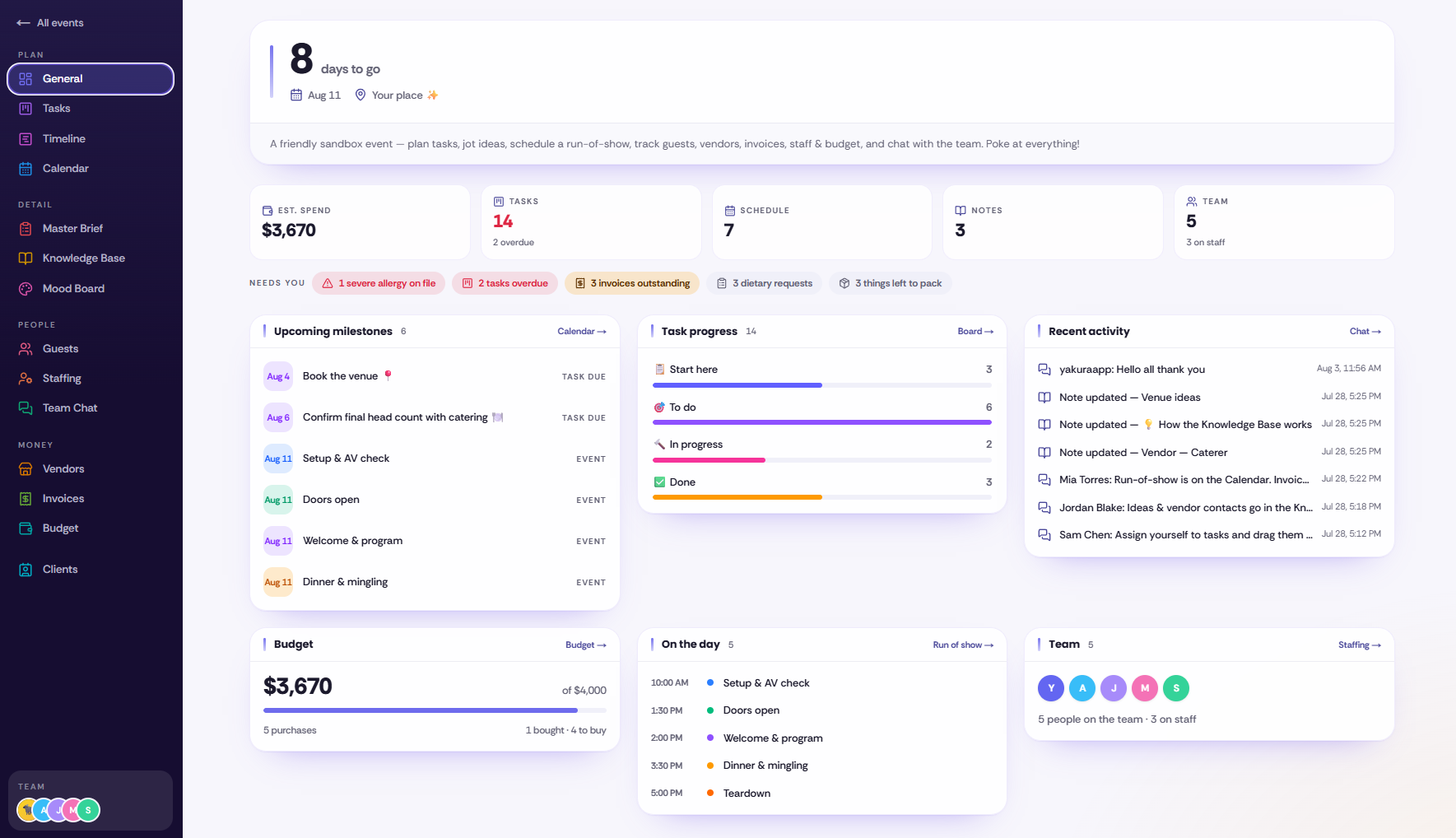Click the Knowledge Base book icon
The height and width of the screenshot is (838, 1456).
click(26, 258)
